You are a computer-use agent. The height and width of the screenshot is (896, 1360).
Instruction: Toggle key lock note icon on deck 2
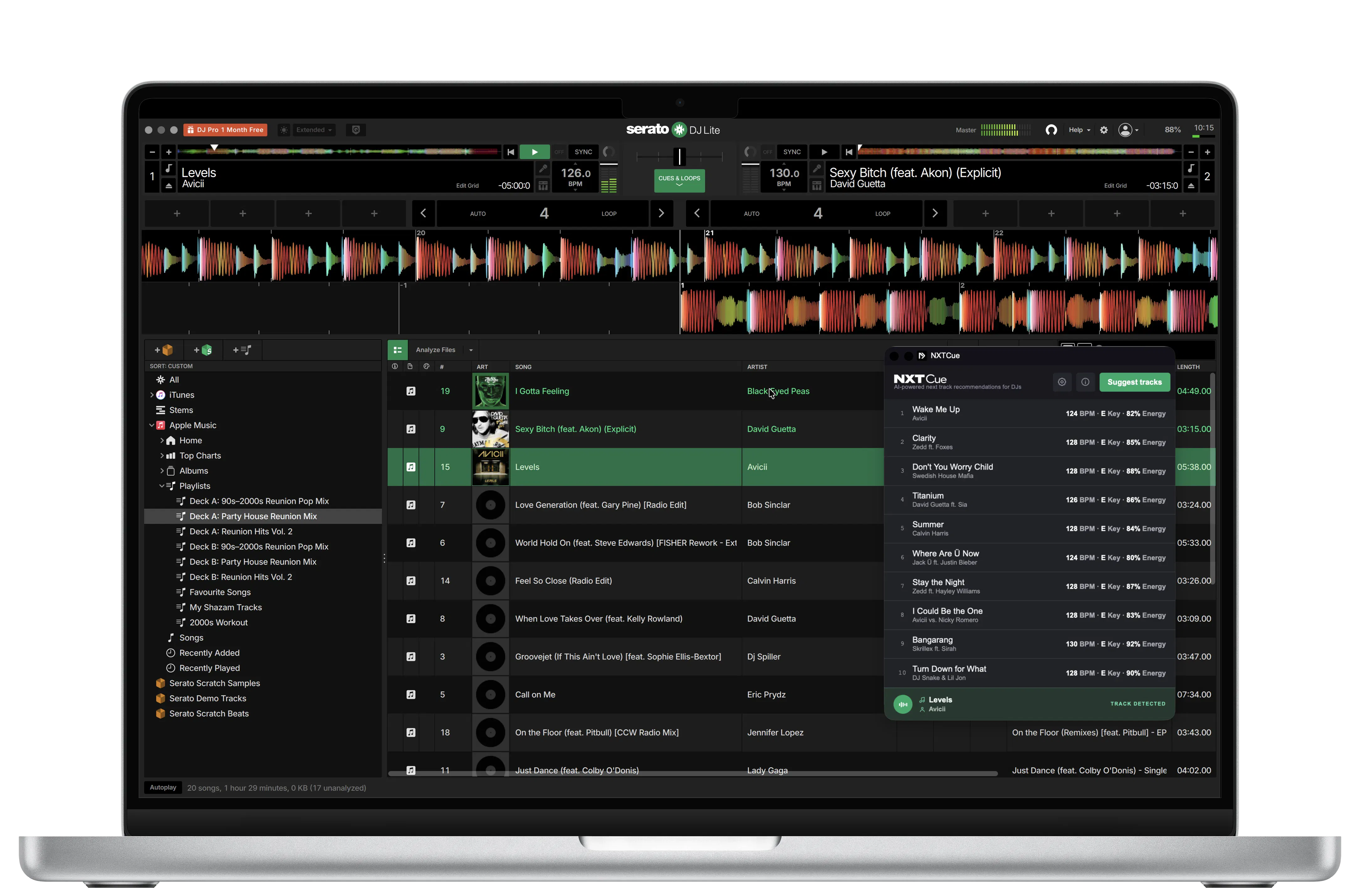pos(1191,169)
